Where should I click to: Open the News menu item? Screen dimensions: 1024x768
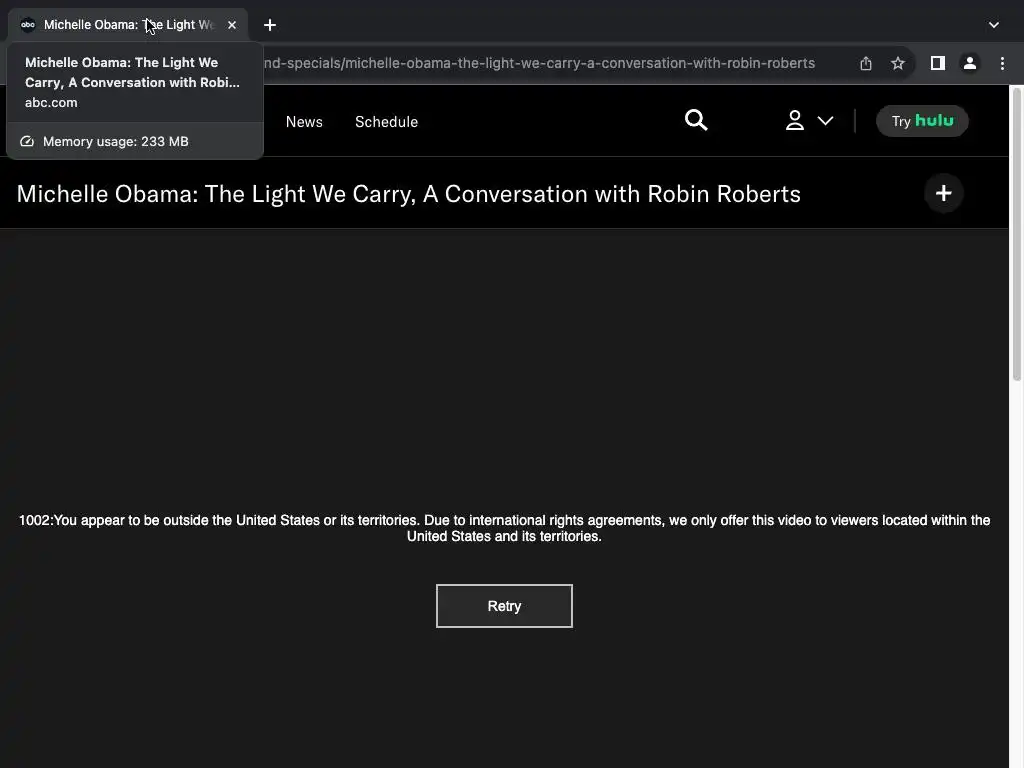click(x=304, y=122)
